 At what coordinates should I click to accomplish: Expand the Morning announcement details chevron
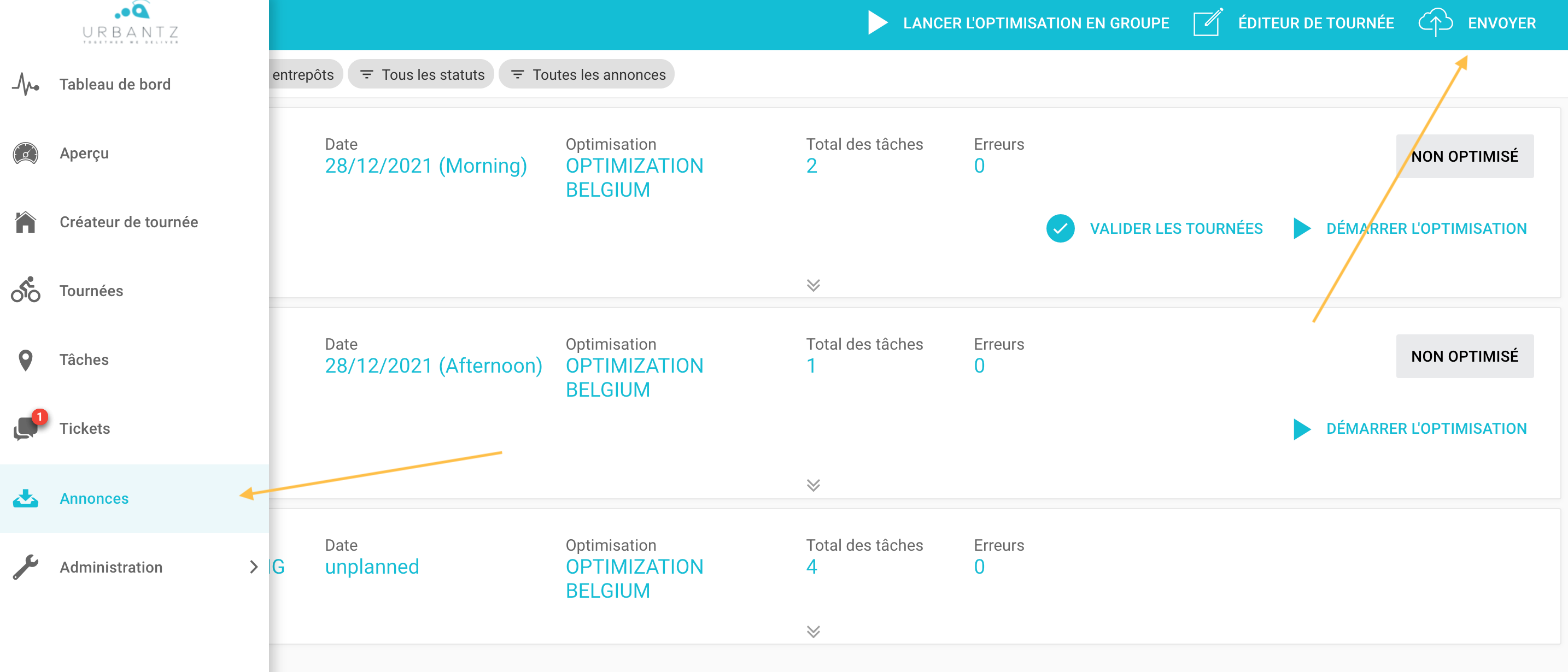coord(813,285)
